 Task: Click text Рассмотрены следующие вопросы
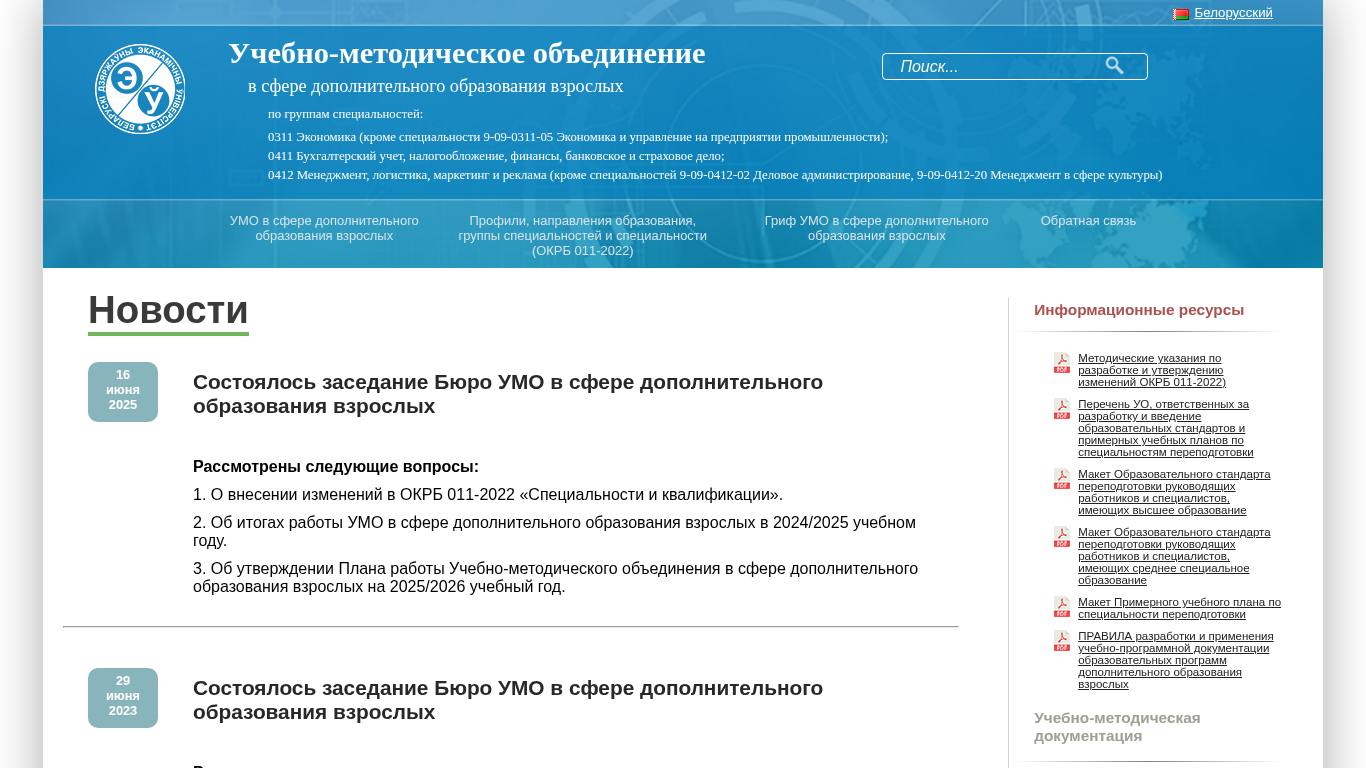tap(336, 467)
